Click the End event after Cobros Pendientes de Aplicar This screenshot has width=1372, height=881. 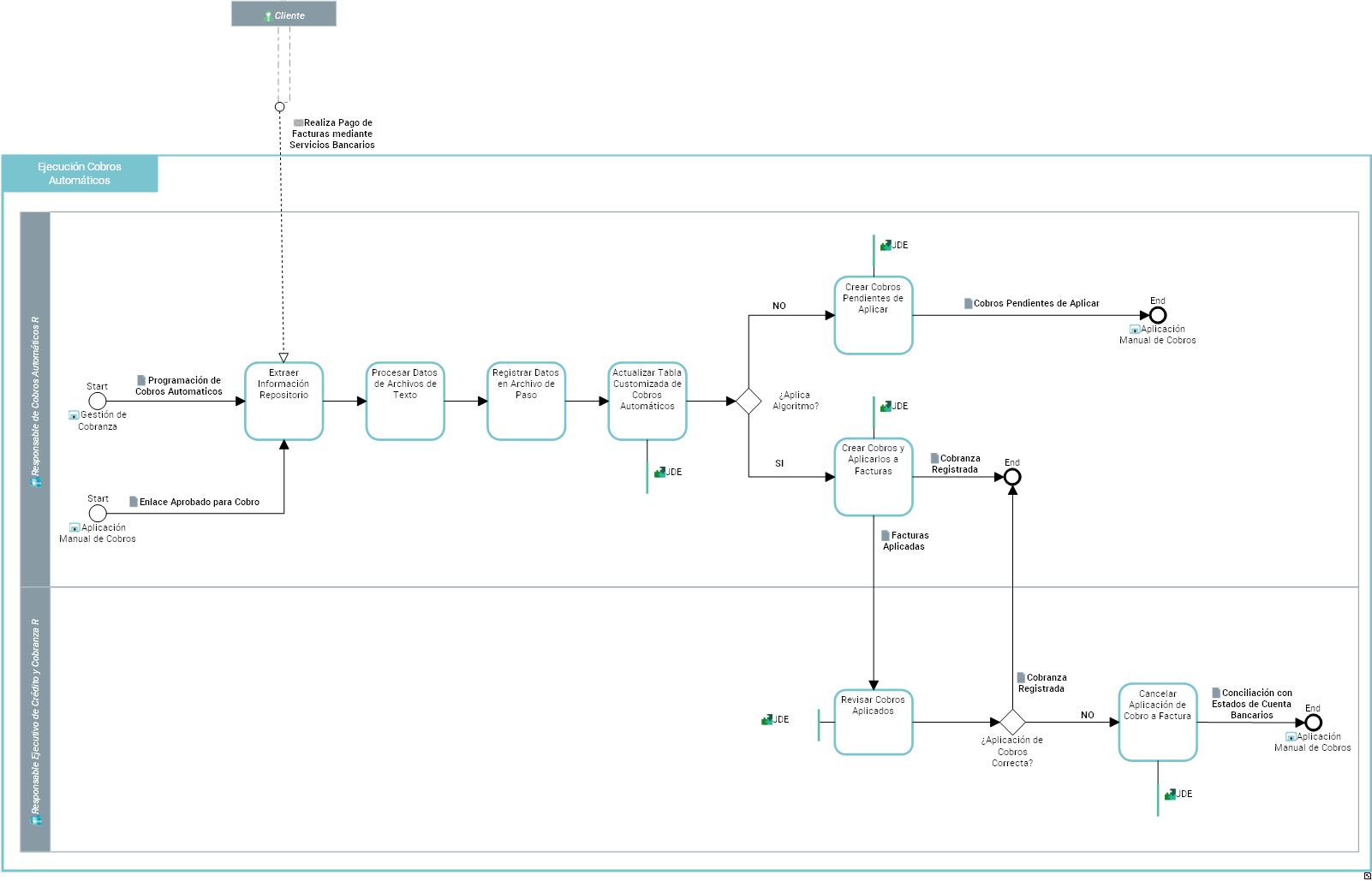click(x=1158, y=315)
